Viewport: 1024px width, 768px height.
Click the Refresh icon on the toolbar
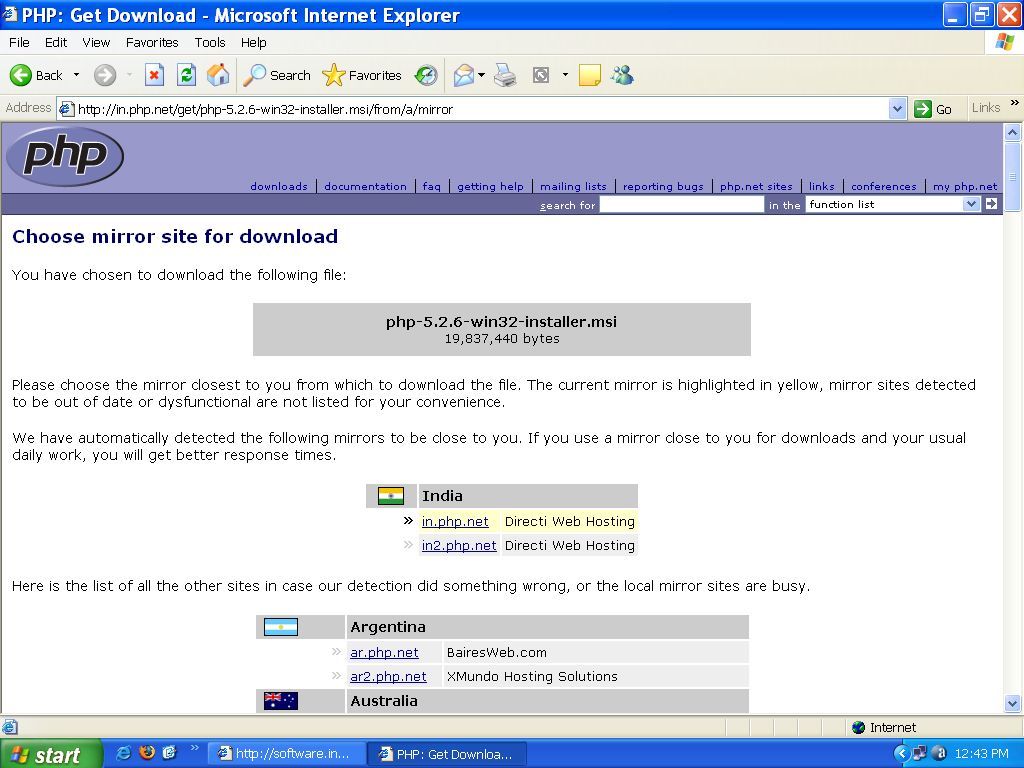186,75
